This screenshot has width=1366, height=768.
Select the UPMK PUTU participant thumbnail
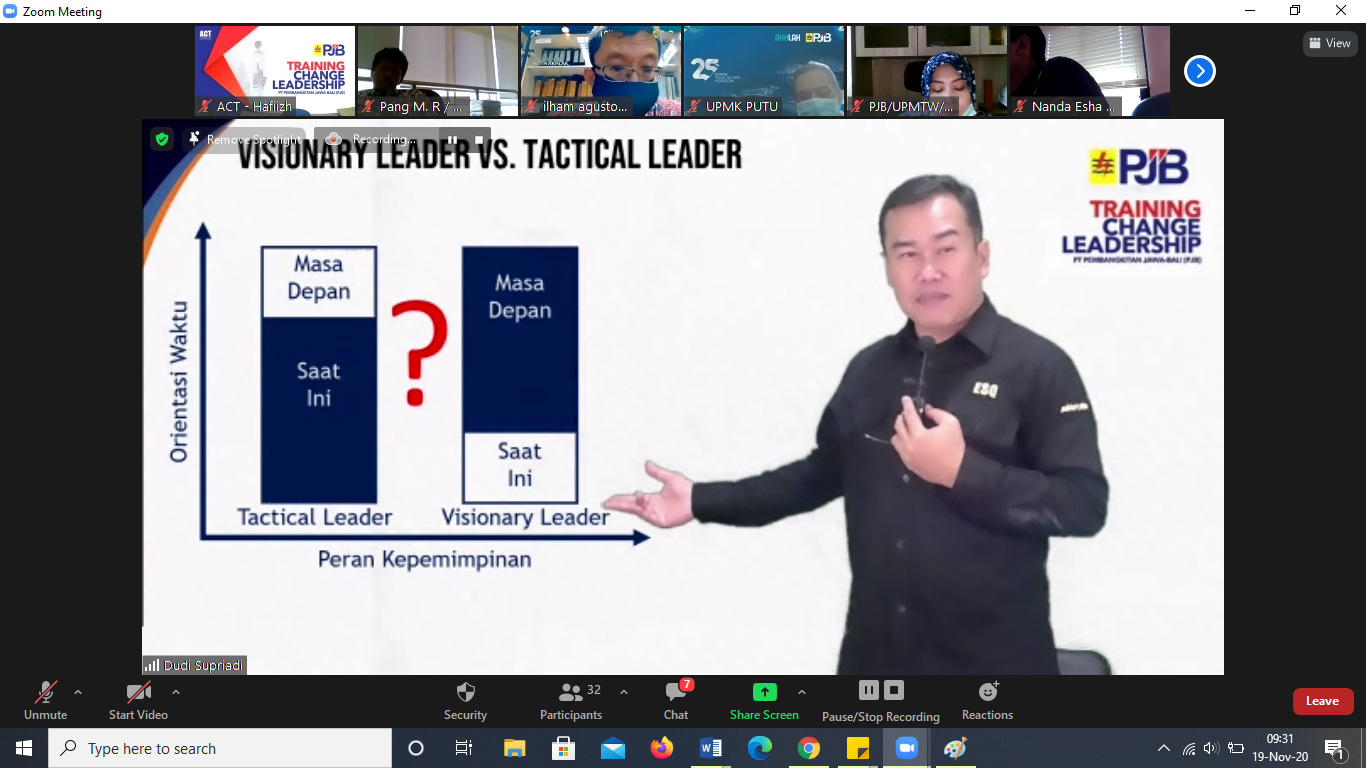tap(764, 71)
